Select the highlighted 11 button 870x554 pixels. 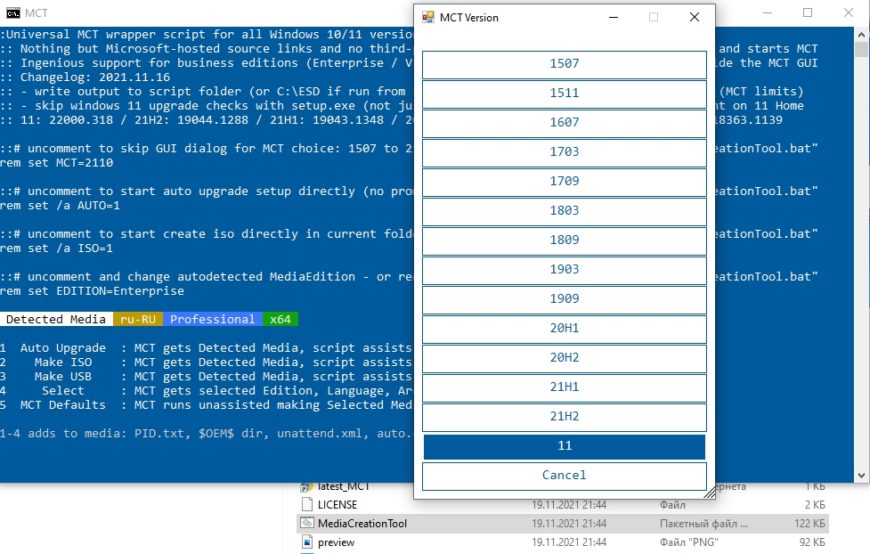coord(564,446)
